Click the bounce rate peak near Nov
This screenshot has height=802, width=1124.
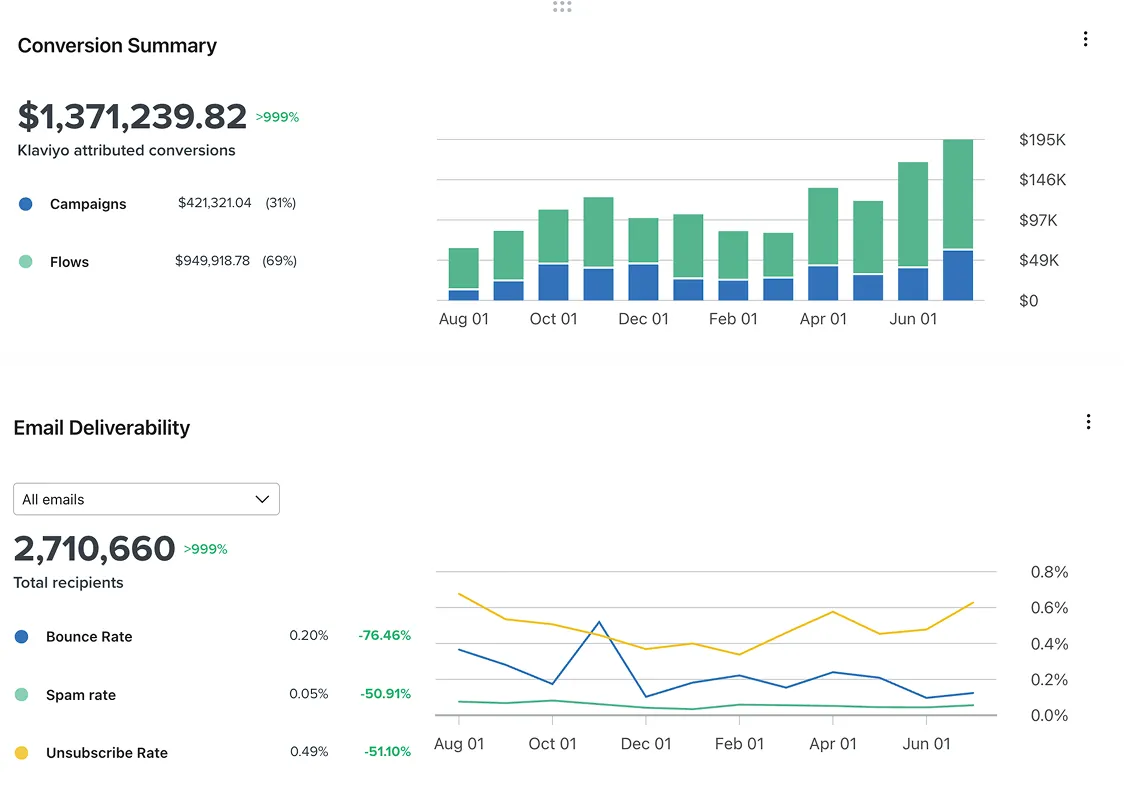599,622
